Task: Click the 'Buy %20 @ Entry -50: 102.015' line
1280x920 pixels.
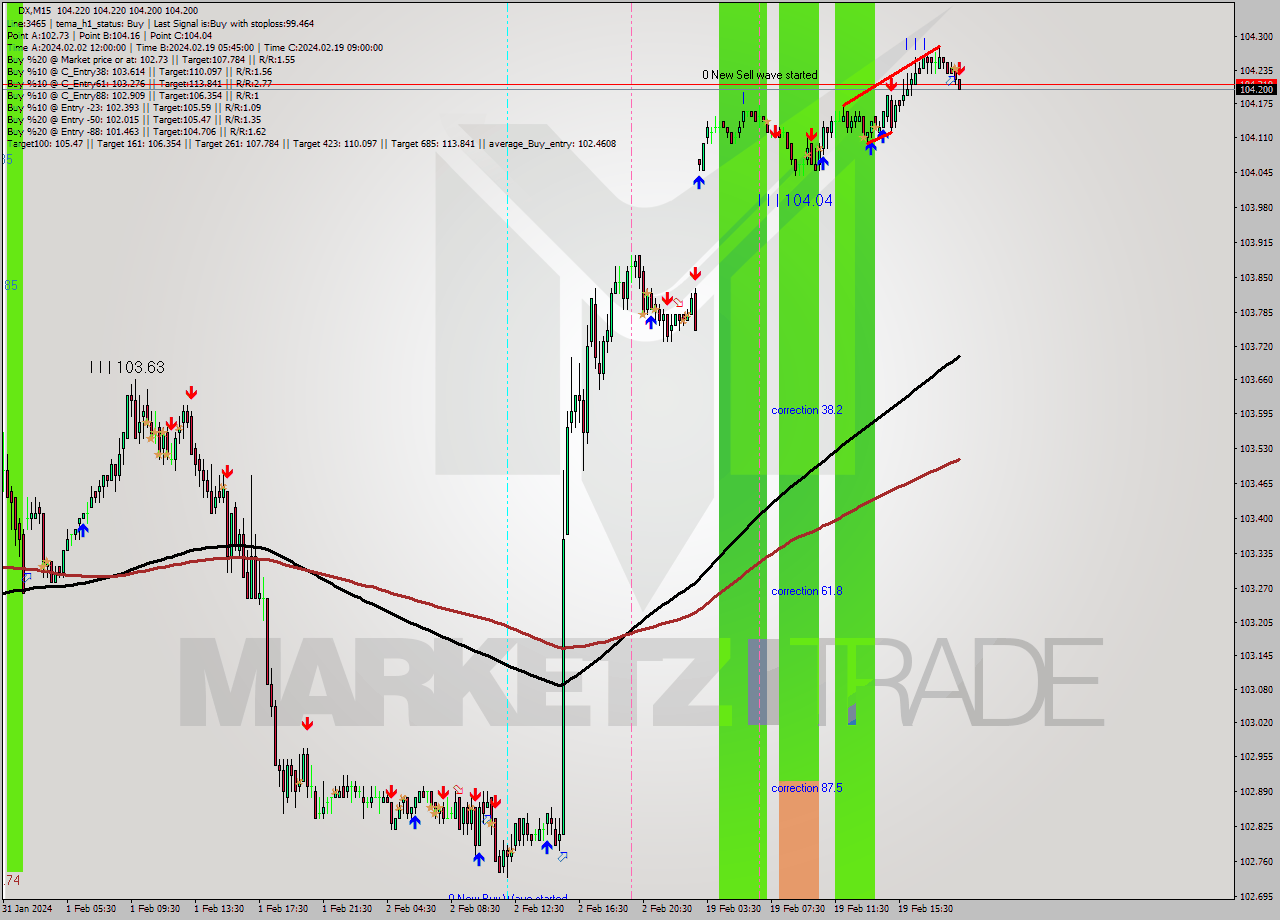Action: coord(134,119)
